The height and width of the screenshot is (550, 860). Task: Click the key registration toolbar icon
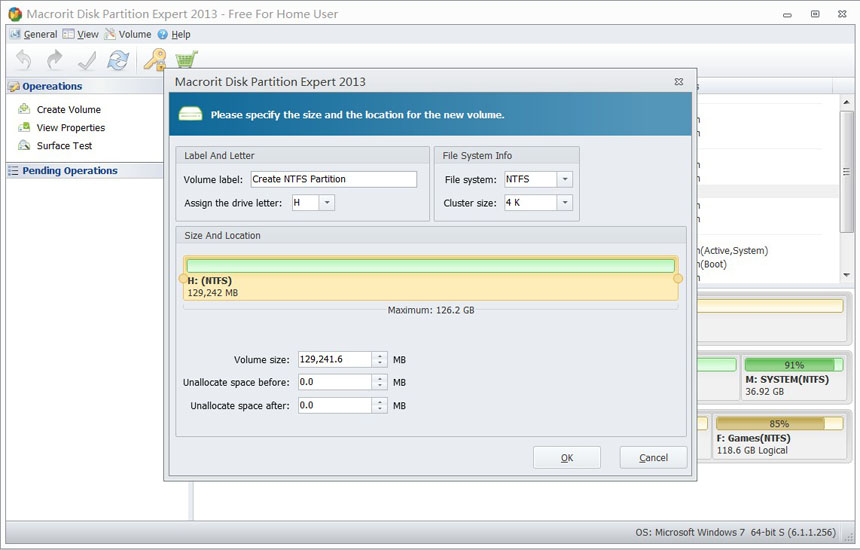point(153,61)
